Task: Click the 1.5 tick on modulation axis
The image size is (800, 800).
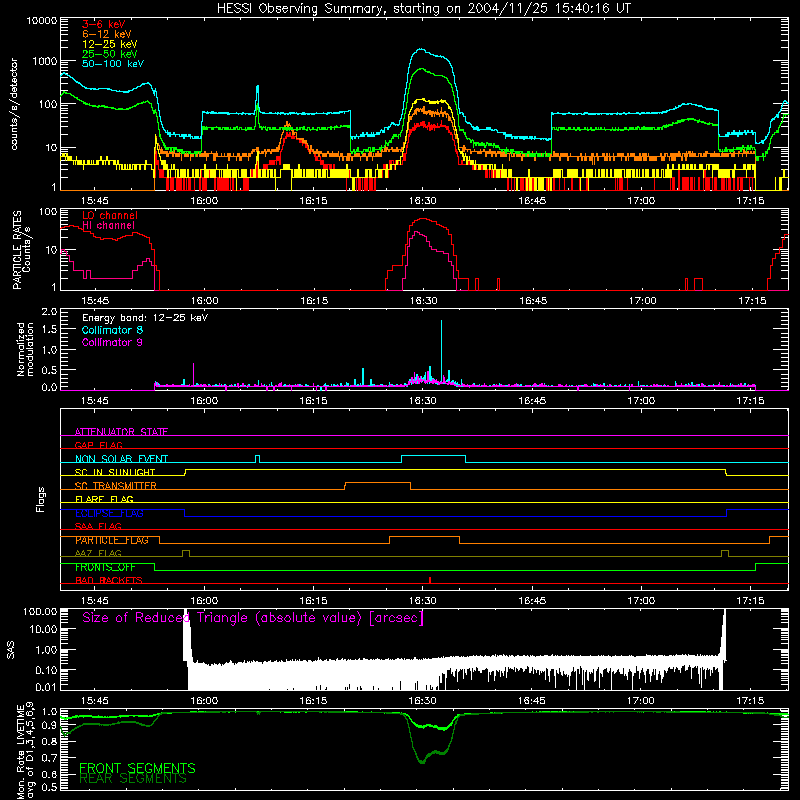Action: (x=49, y=330)
